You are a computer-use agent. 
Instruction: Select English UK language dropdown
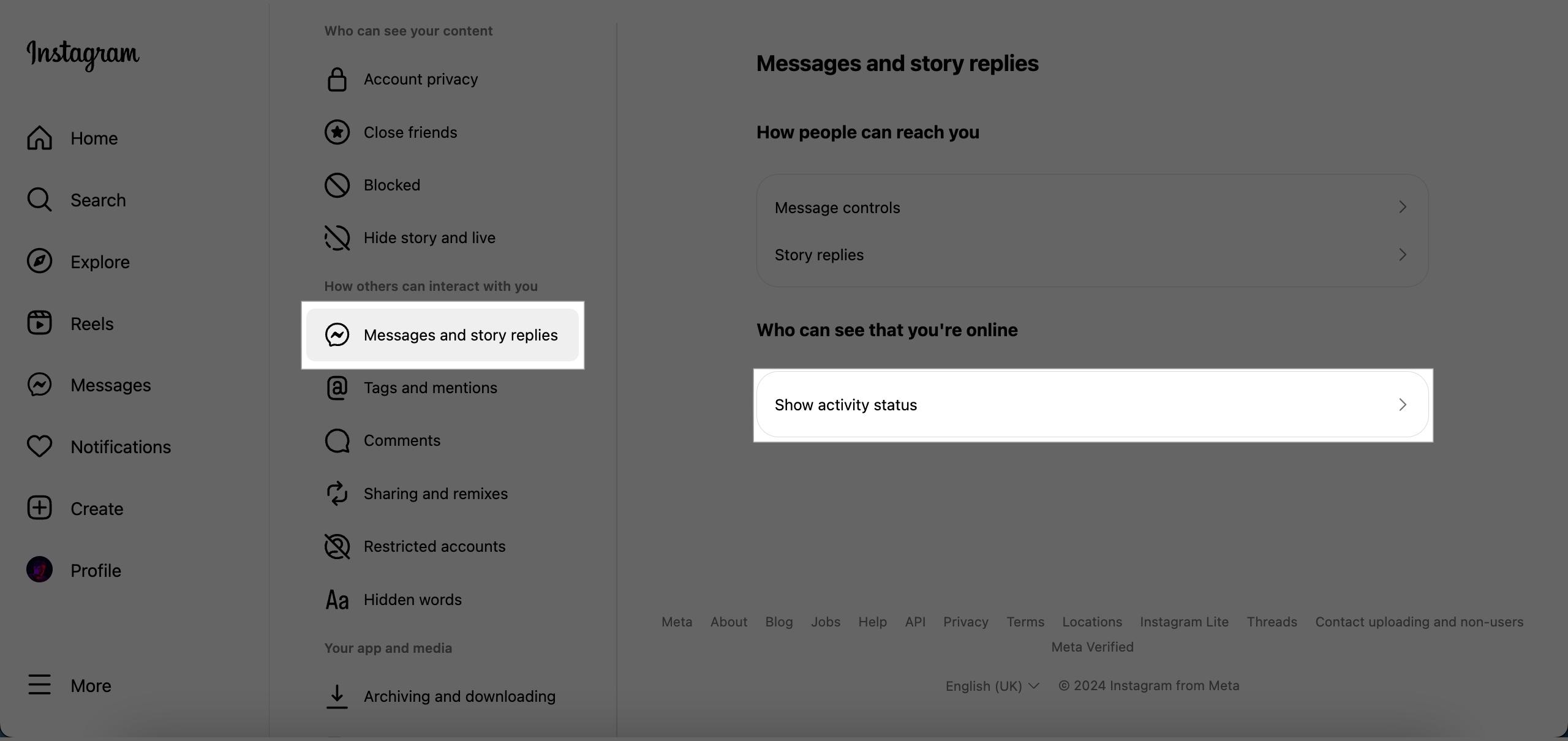point(991,685)
